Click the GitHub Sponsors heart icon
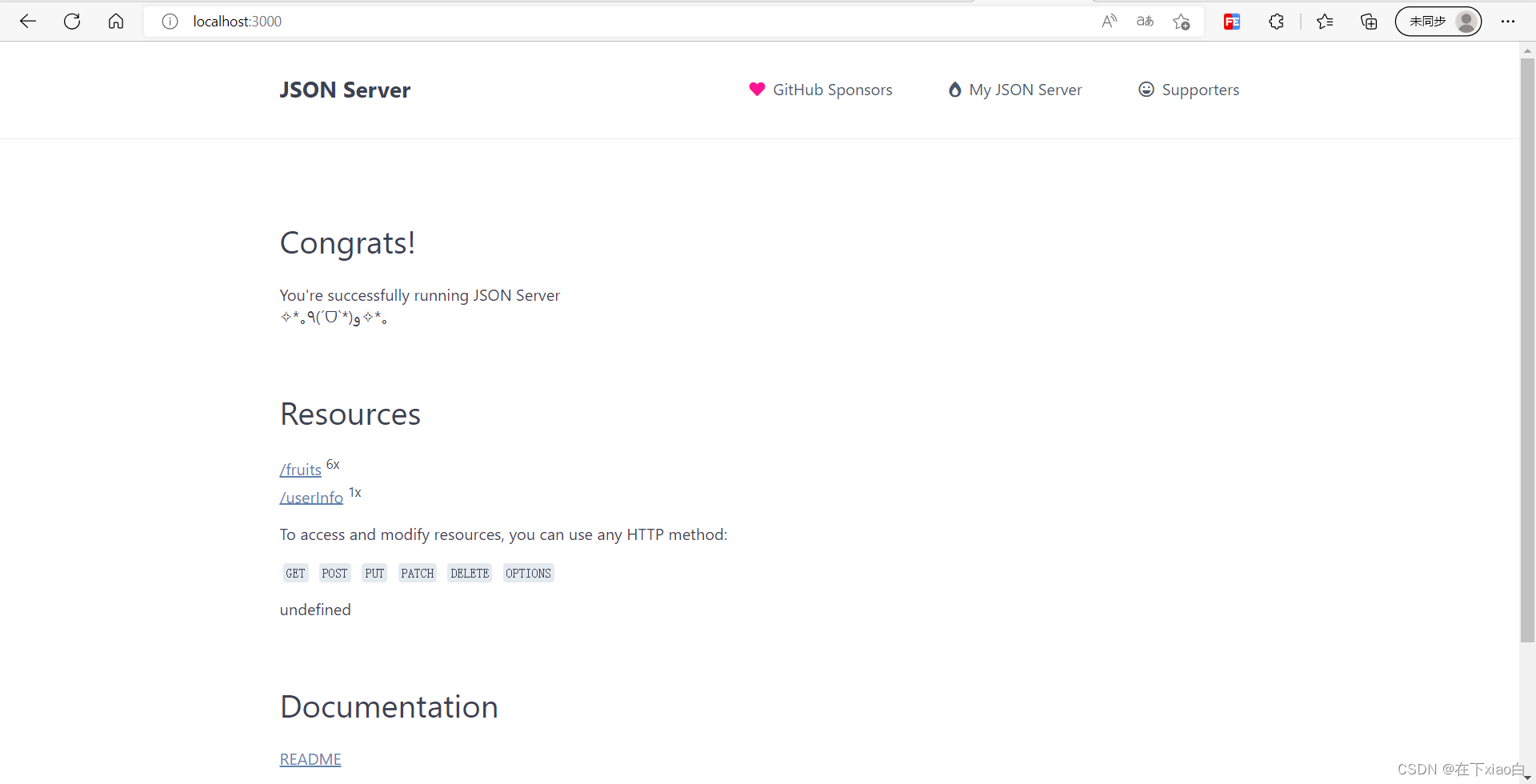The image size is (1536, 784). tap(756, 90)
